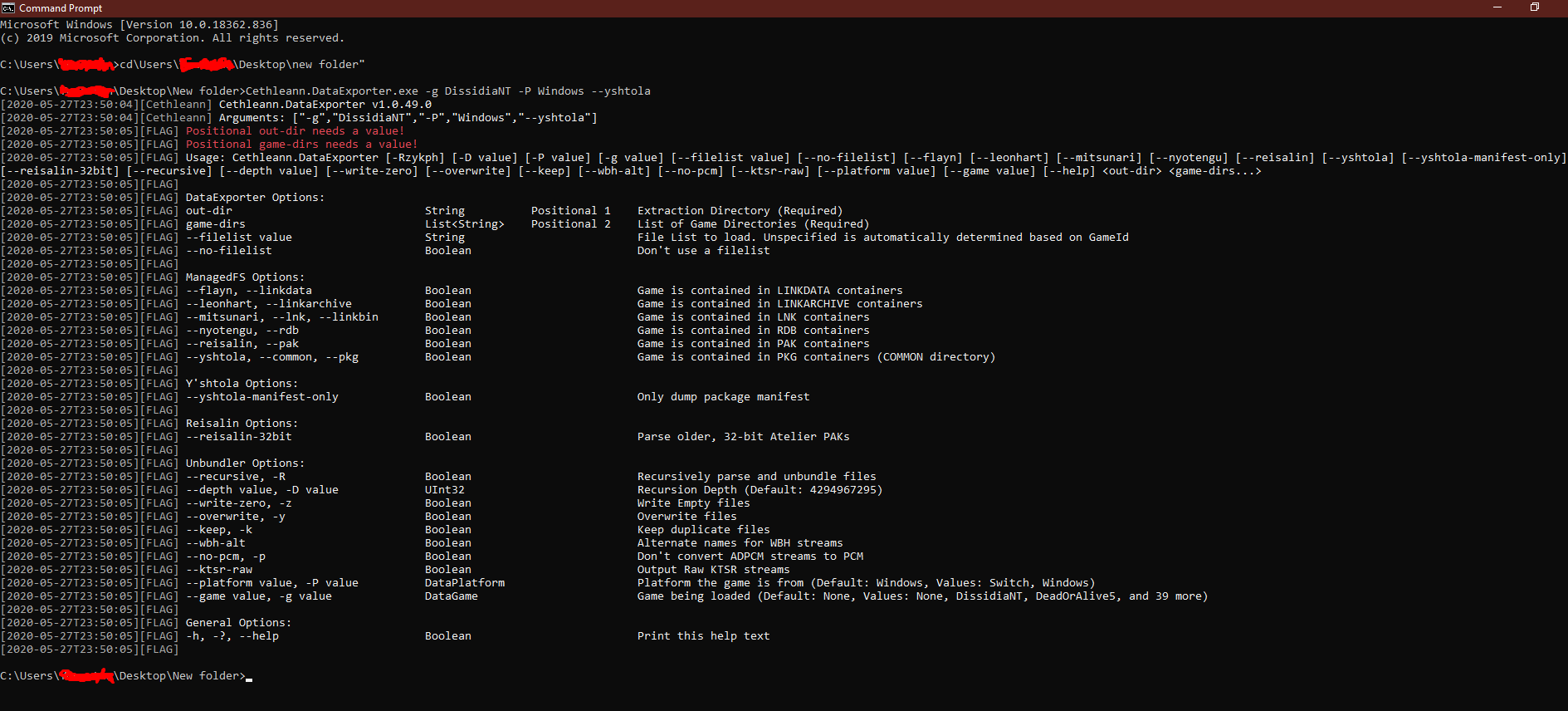Click the '--no-pcm, -p' option text
1568x711 pixels.
tap(226, 557)
